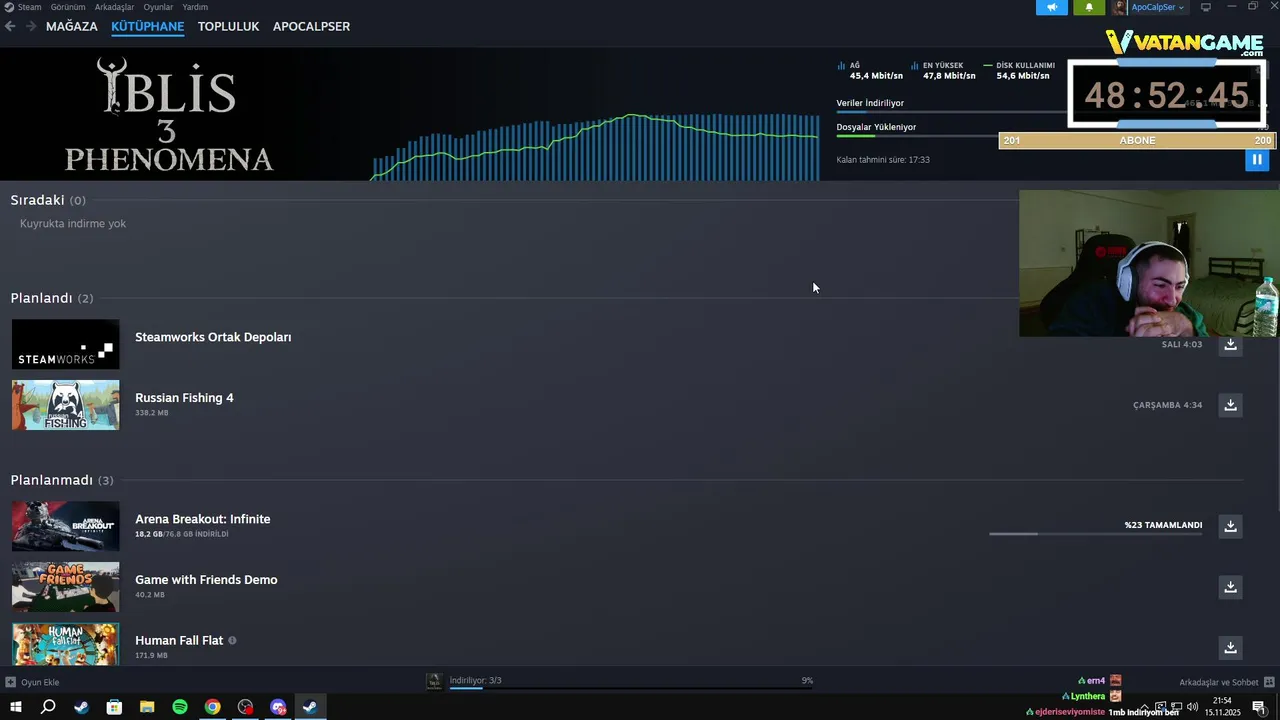
Task: Click the İblis 3 Phenomena banner logo
Action: click(x=168, y=114)
